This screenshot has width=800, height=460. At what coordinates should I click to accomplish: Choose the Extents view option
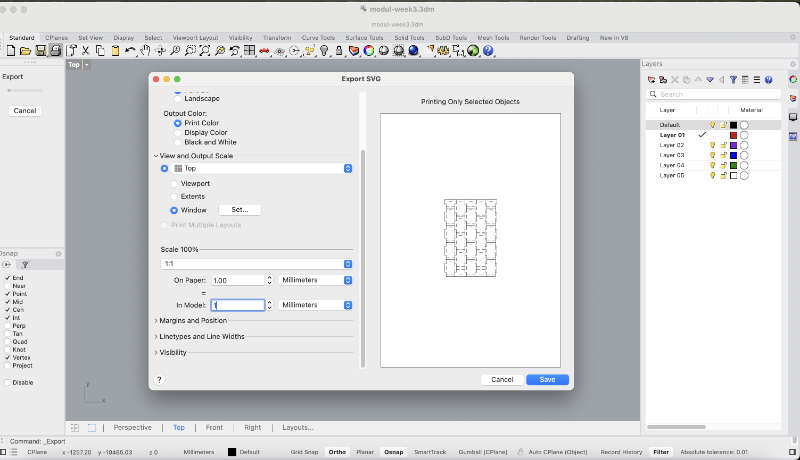pos(174,196)
